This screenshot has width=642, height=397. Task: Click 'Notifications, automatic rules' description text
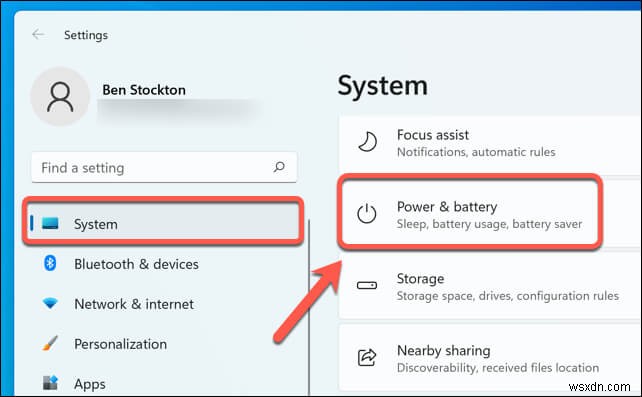476,152
